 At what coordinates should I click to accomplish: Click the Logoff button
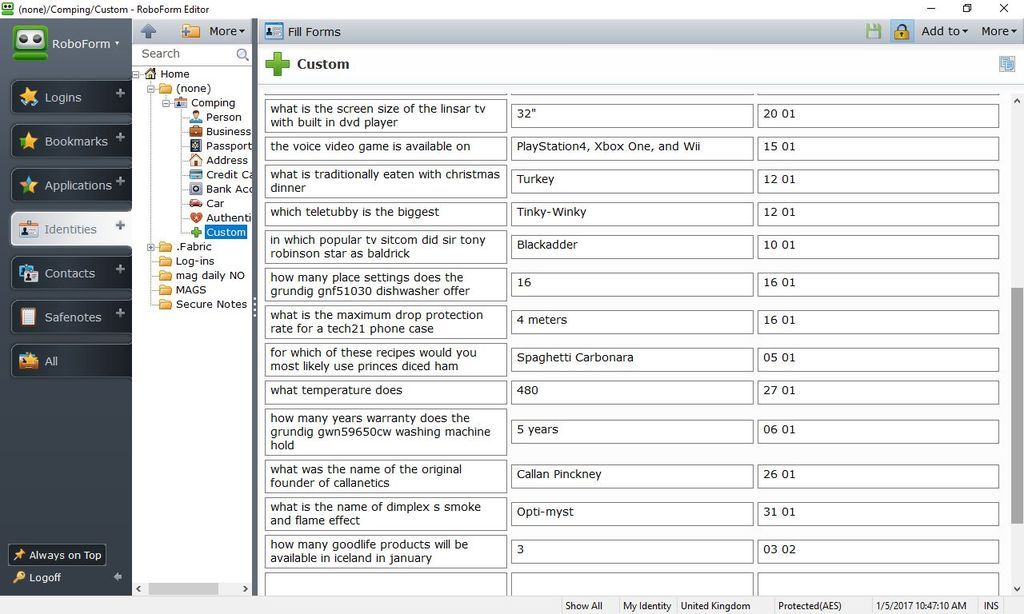(38, 577)
